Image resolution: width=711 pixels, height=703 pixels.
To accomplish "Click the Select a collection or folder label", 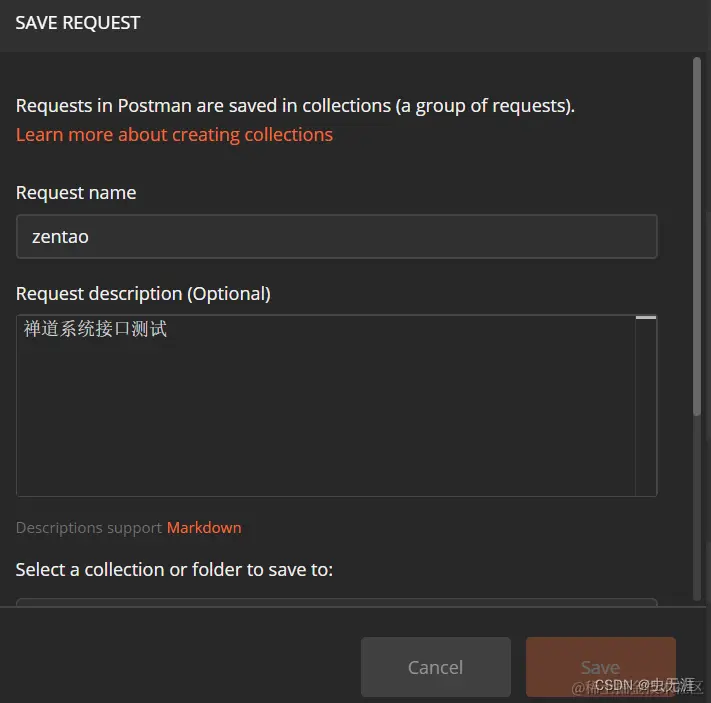I will tap(174, 569).
